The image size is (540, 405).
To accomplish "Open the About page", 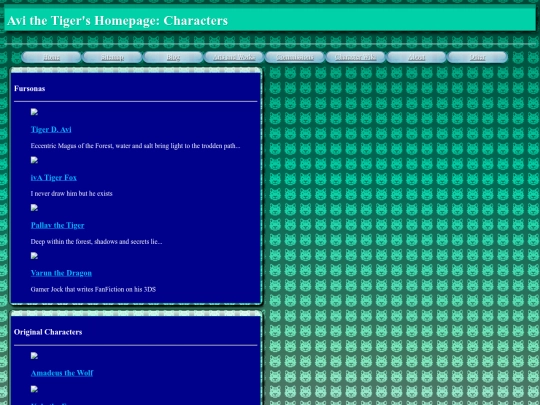I will click(416, 57).
